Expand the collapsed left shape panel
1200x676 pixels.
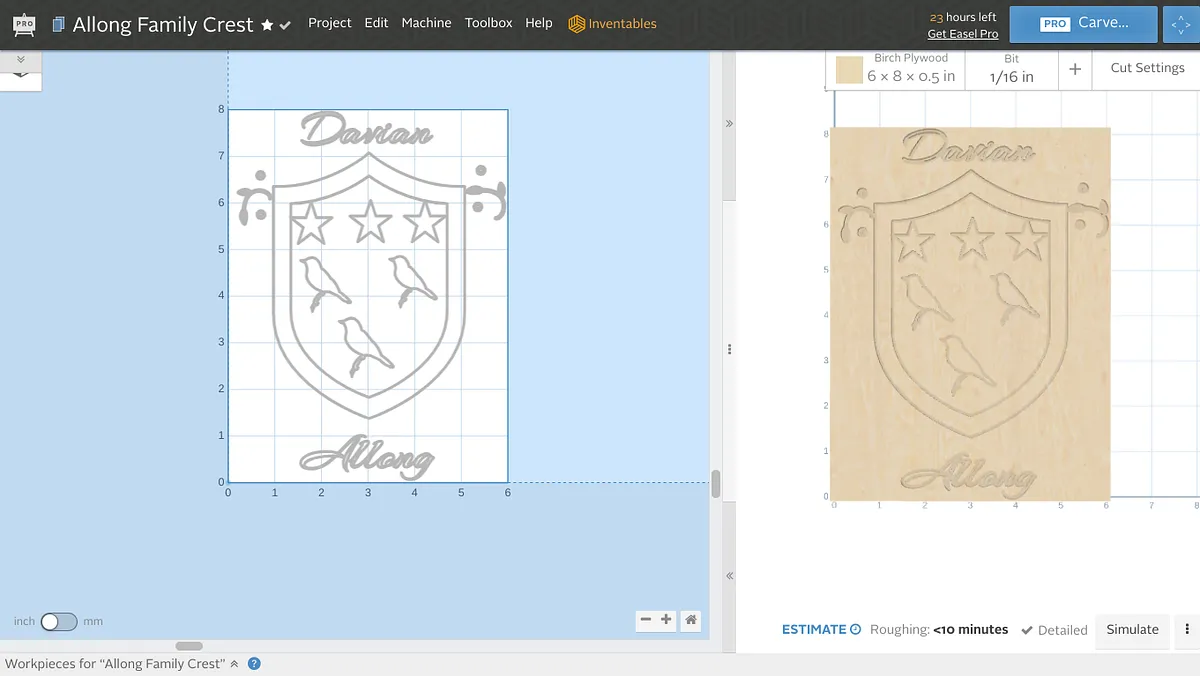[x=21, y=60]
